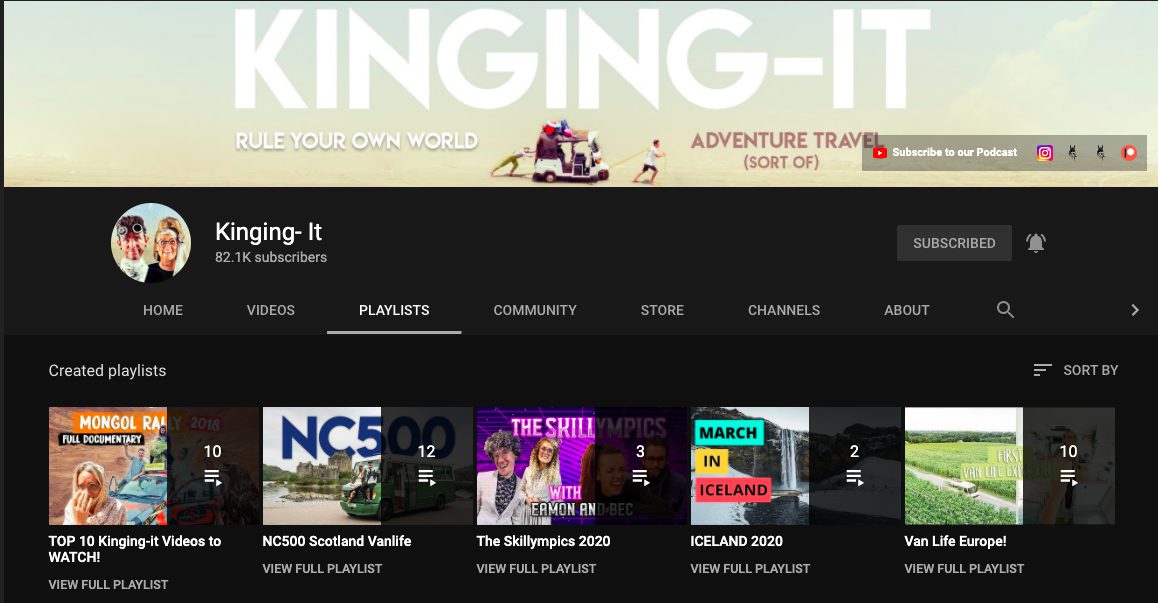View full playlist for Van Life Europe!

coord(965,568)
